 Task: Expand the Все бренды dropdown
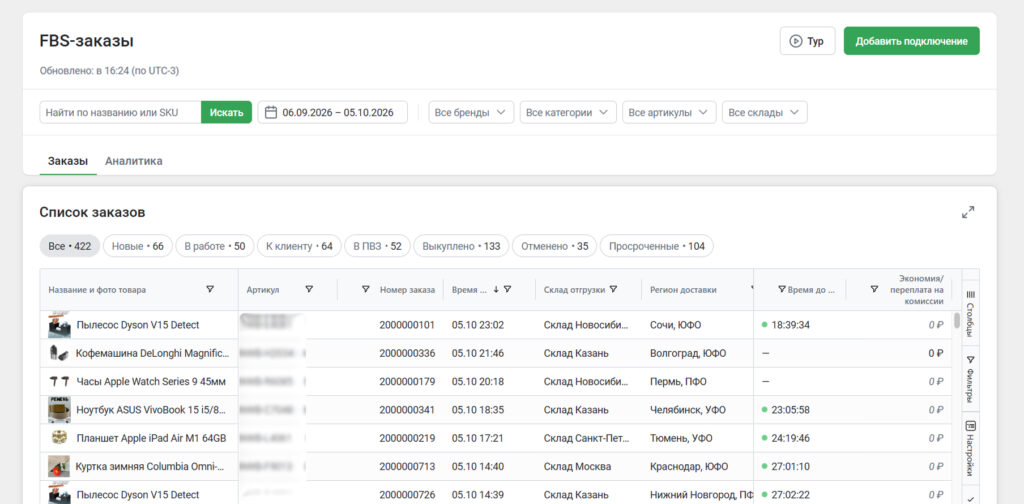[471, 112]
